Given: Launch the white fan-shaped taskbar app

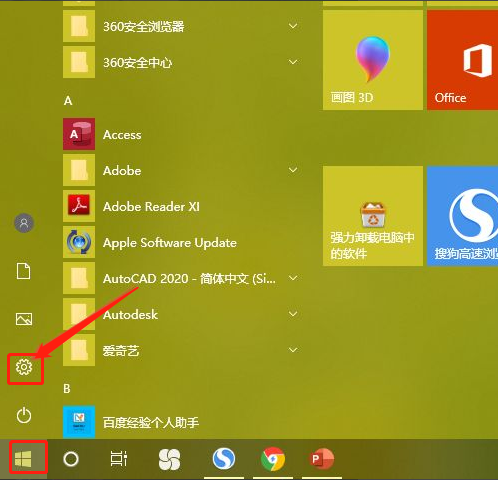Looking at the screenshot, I should 169,459.
